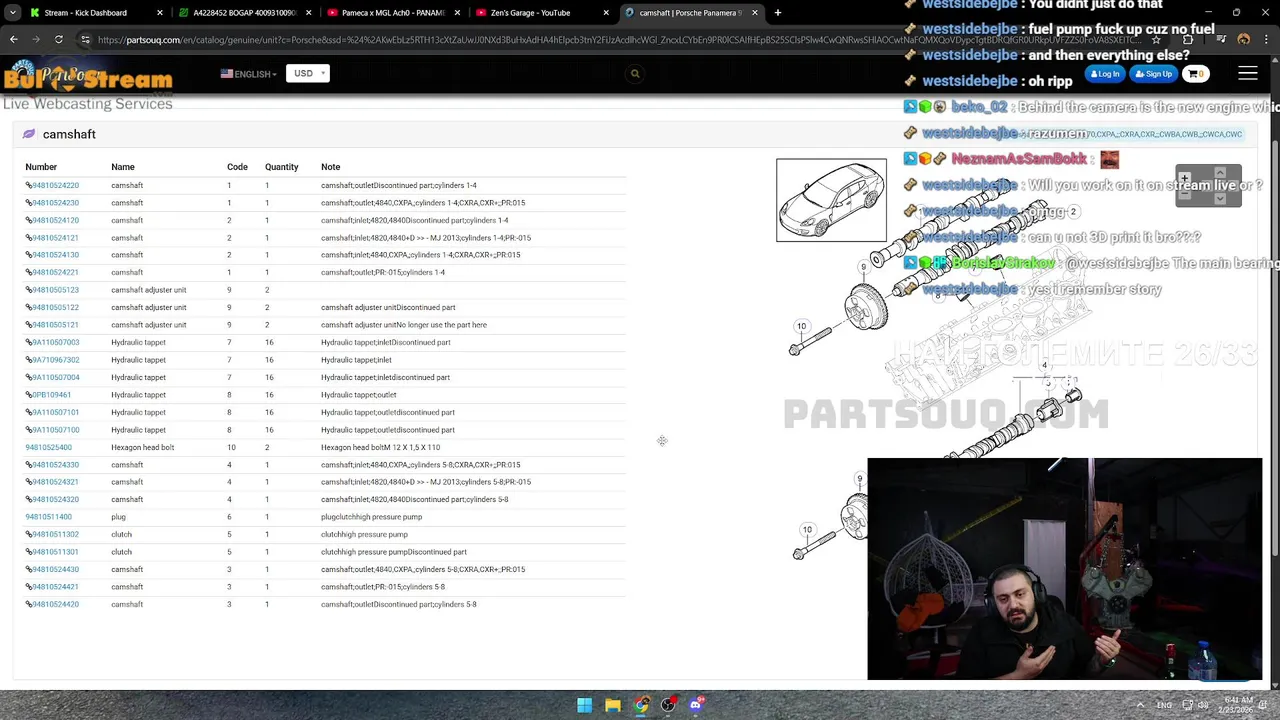
Task: Open part number 94810505123
Action: pyautogui.click(x=55, y=290)
